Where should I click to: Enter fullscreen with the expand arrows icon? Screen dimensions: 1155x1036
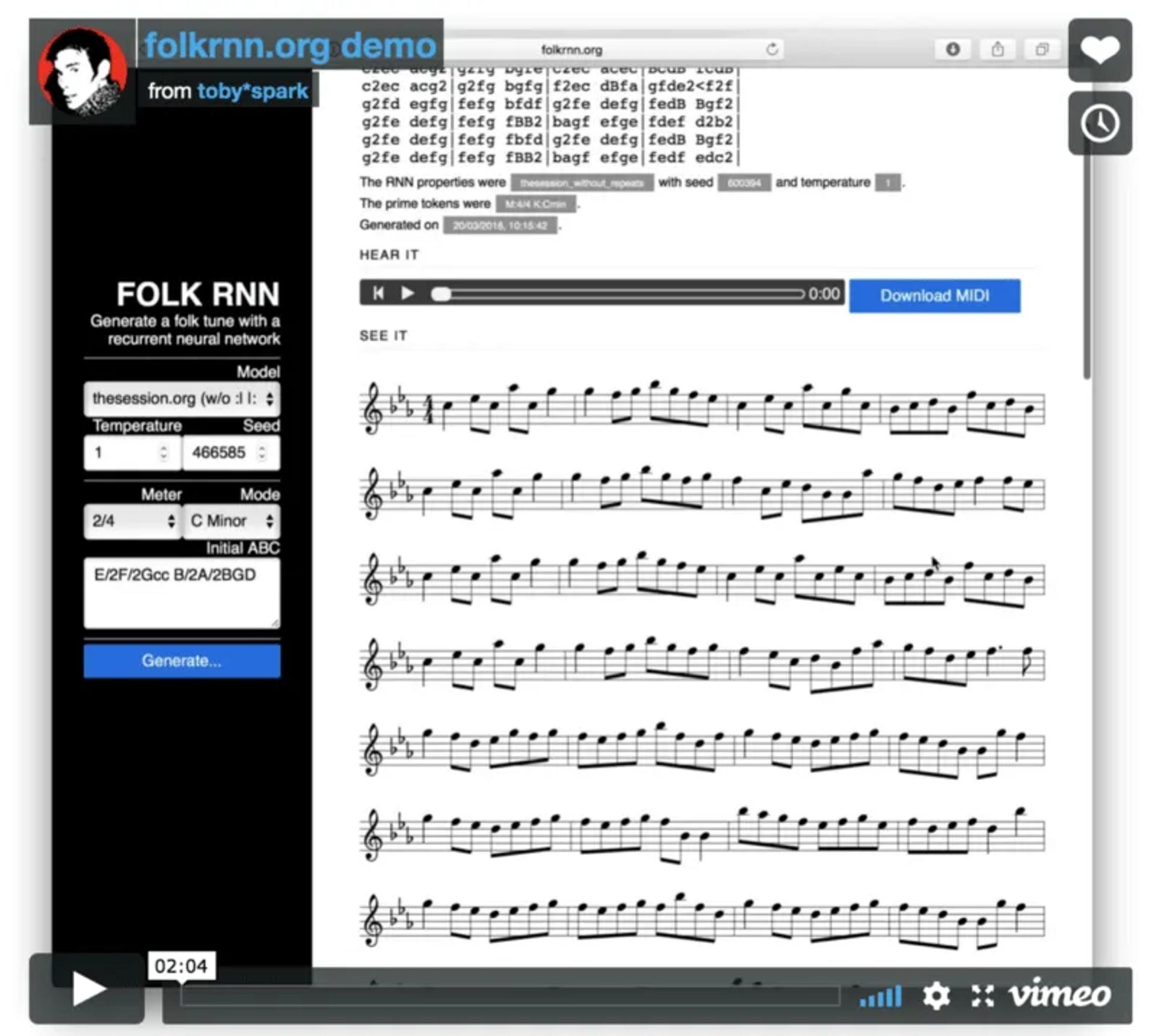pyautogui.click(x=981, y=995)
